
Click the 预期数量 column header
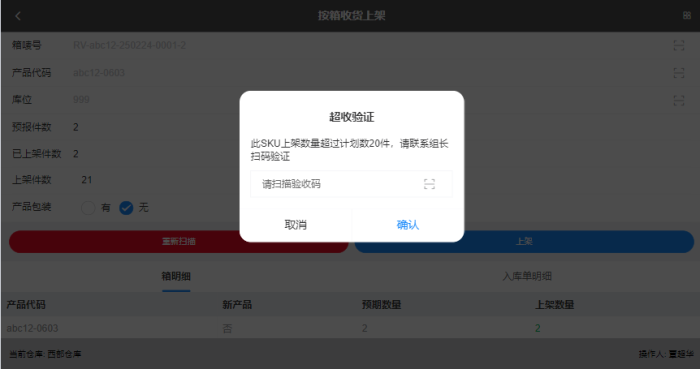pos(381,305)
